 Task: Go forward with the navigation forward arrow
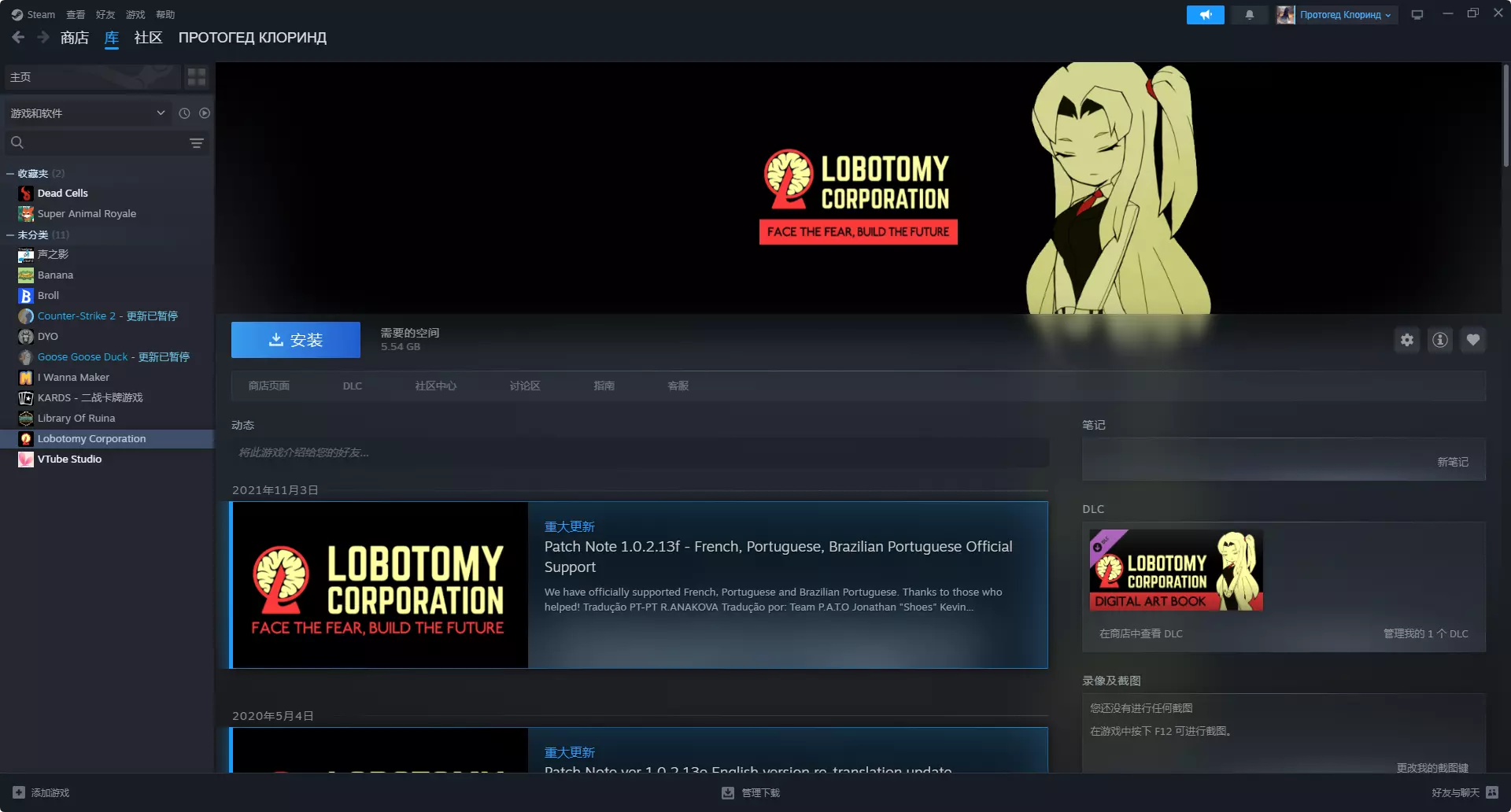point(43,37)
